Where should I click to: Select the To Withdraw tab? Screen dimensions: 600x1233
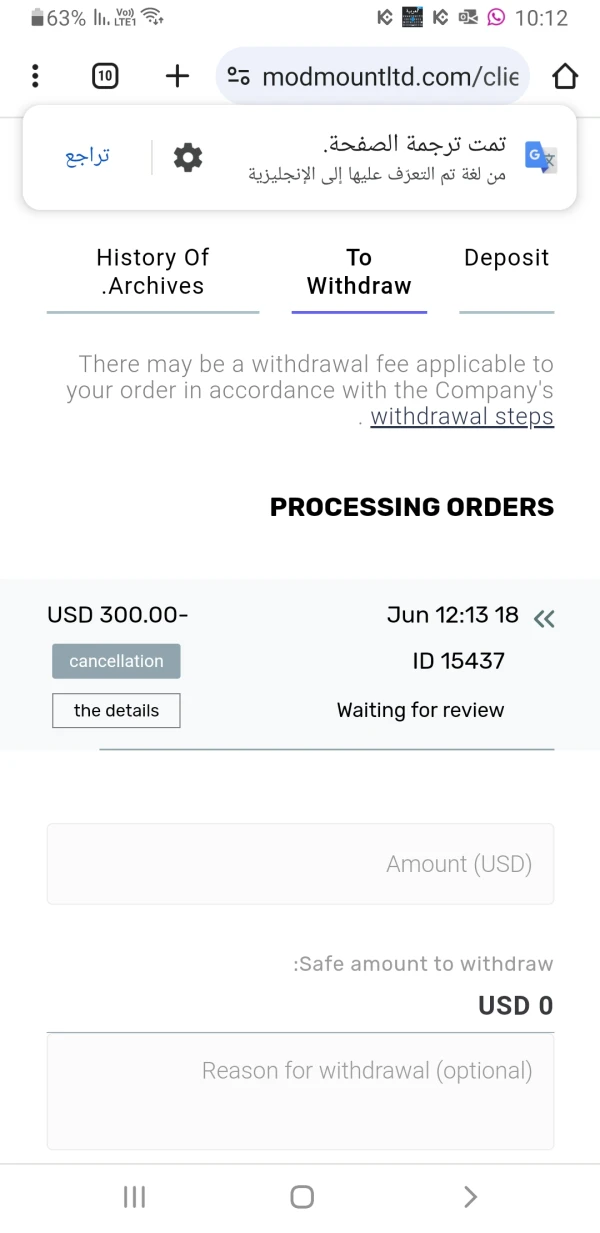pos(359,272)
